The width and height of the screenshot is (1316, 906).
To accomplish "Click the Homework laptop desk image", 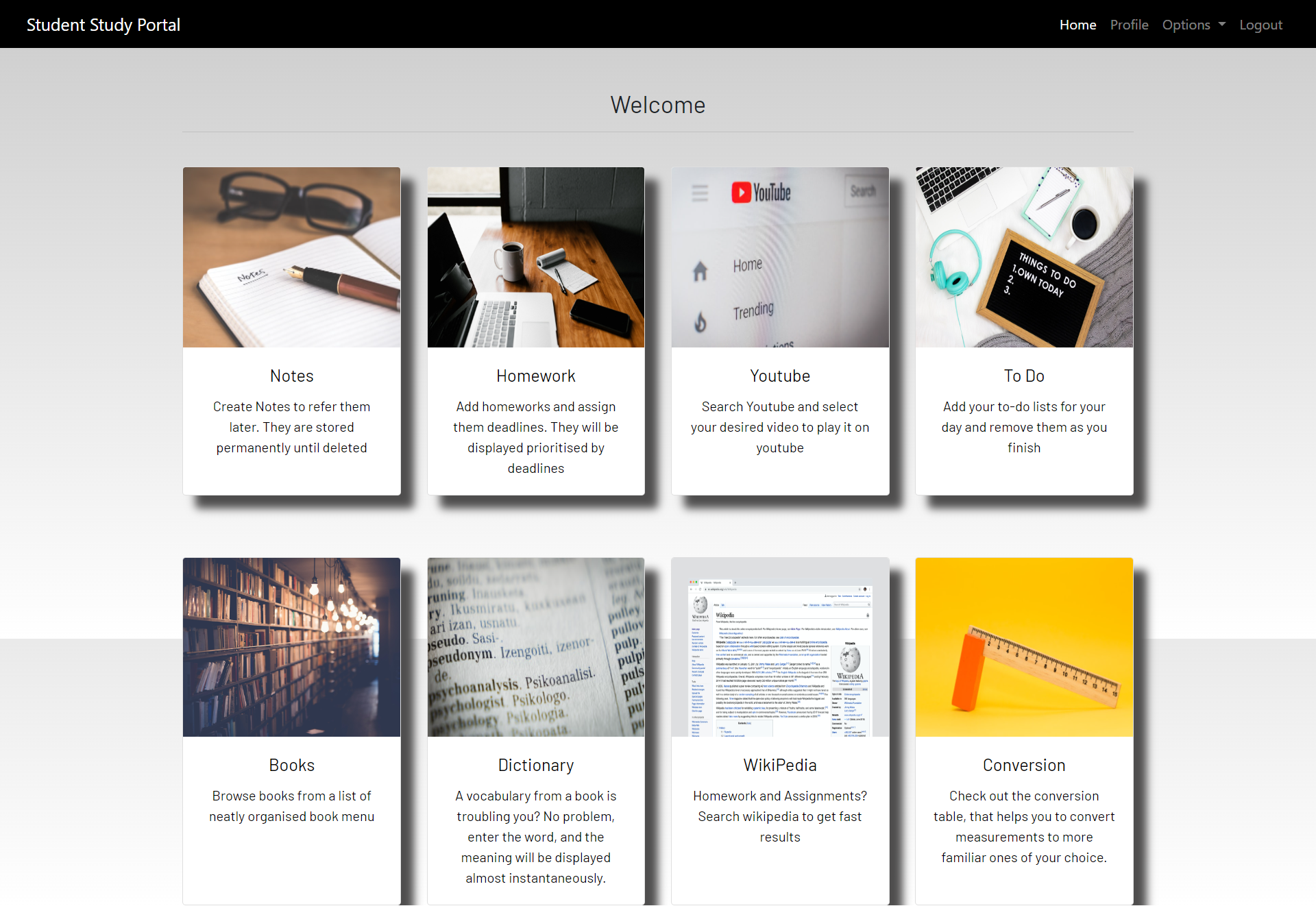I will [535, 257].
